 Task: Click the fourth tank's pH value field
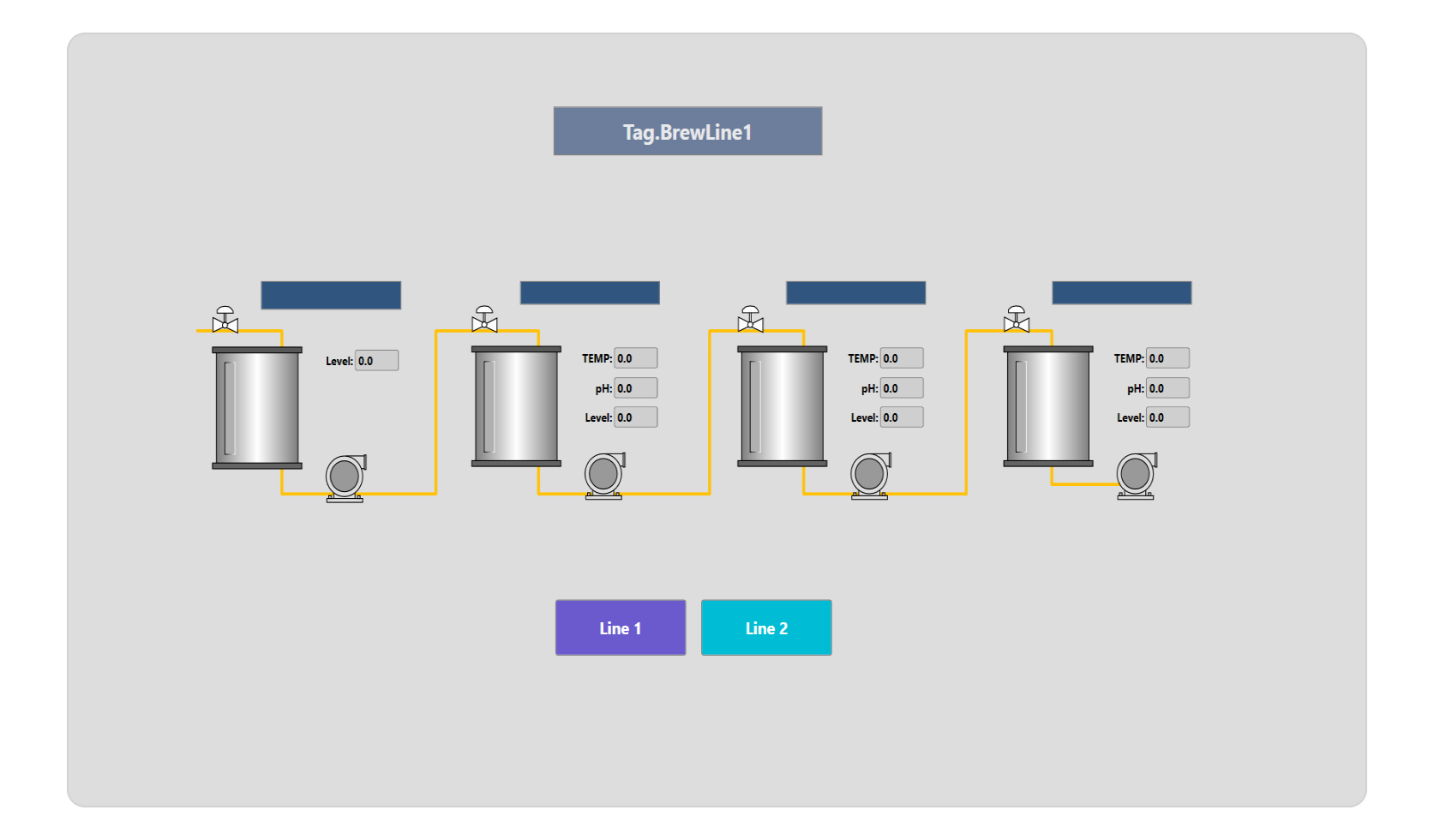[1167, 388]
